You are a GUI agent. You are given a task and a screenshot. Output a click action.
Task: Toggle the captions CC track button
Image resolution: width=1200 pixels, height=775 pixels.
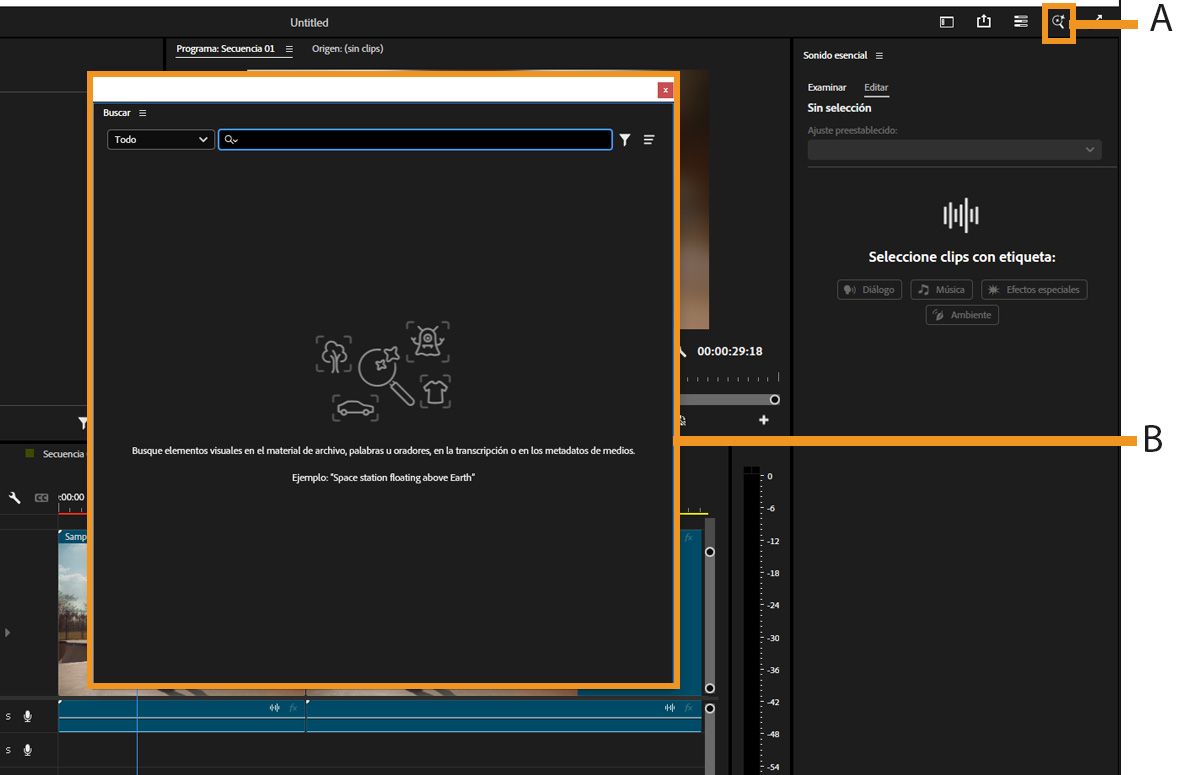click(x=42, y=497)
